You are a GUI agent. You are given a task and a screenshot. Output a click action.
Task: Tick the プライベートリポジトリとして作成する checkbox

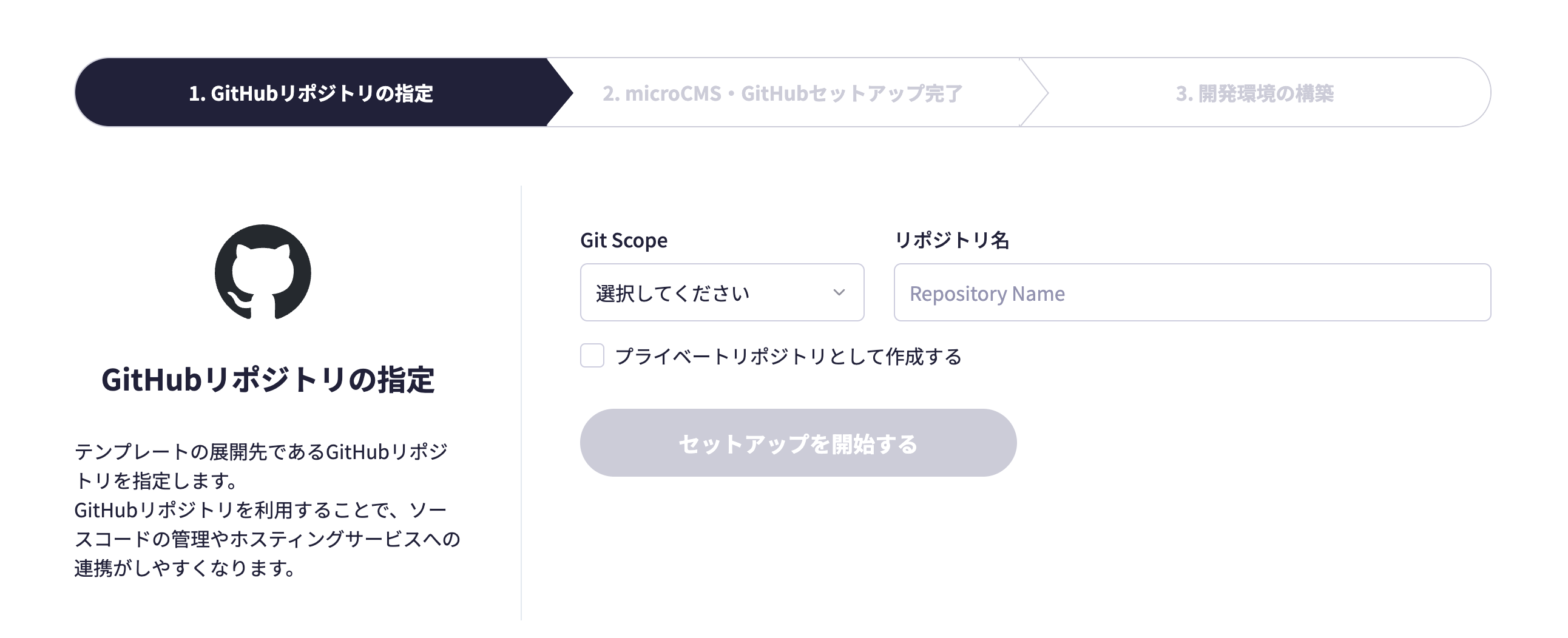592,356
